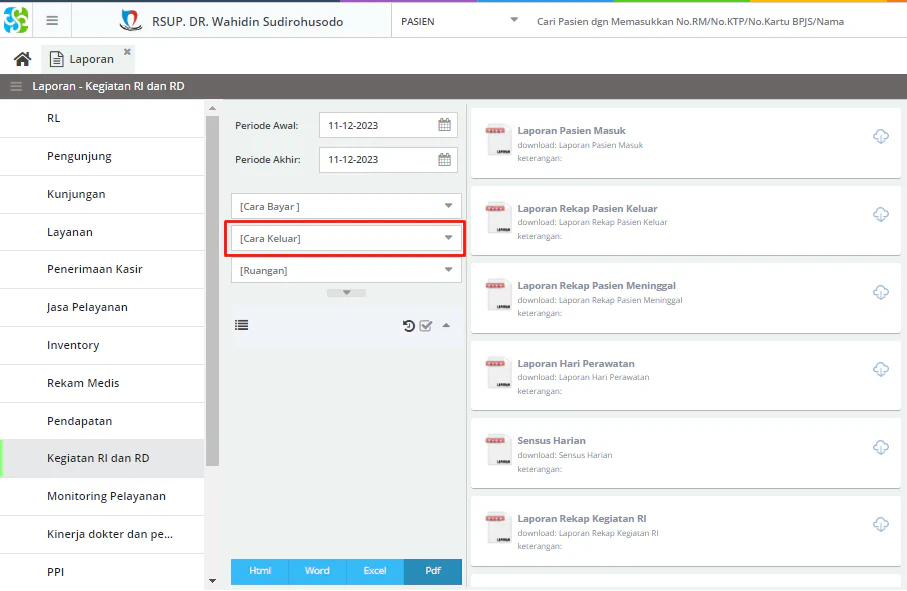Screen dimensions: 907x591
Task: Open the Pendapatan report category
Action: click(102, 421)
